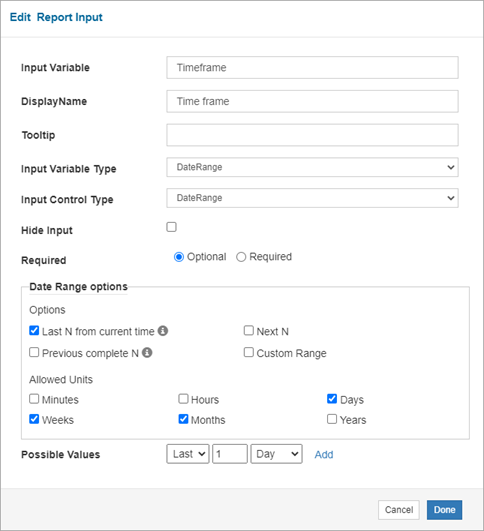This screenshot has width=484, height=531.
Task: Open the Last dropdown in Possible Values
Action: pos(188,454)
